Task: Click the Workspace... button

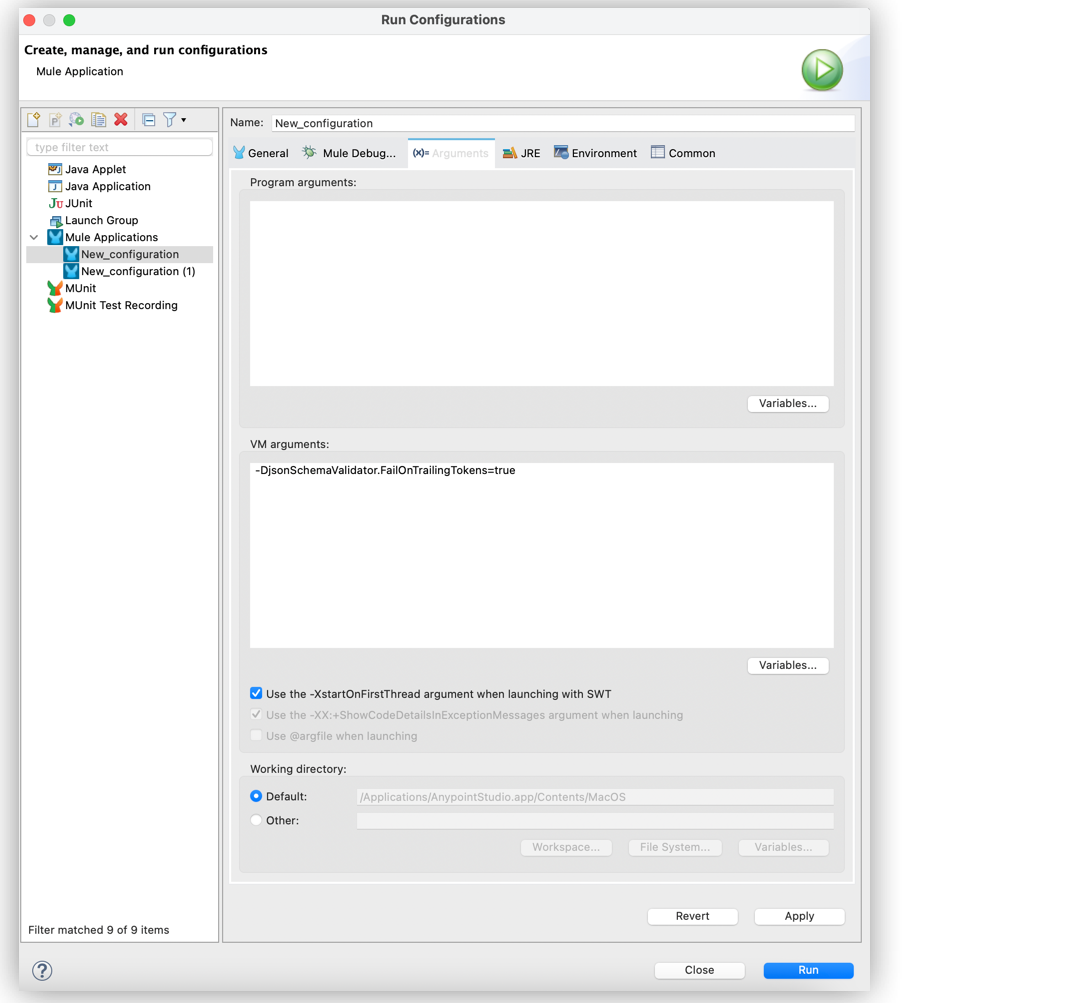Action: coord(566,848)
